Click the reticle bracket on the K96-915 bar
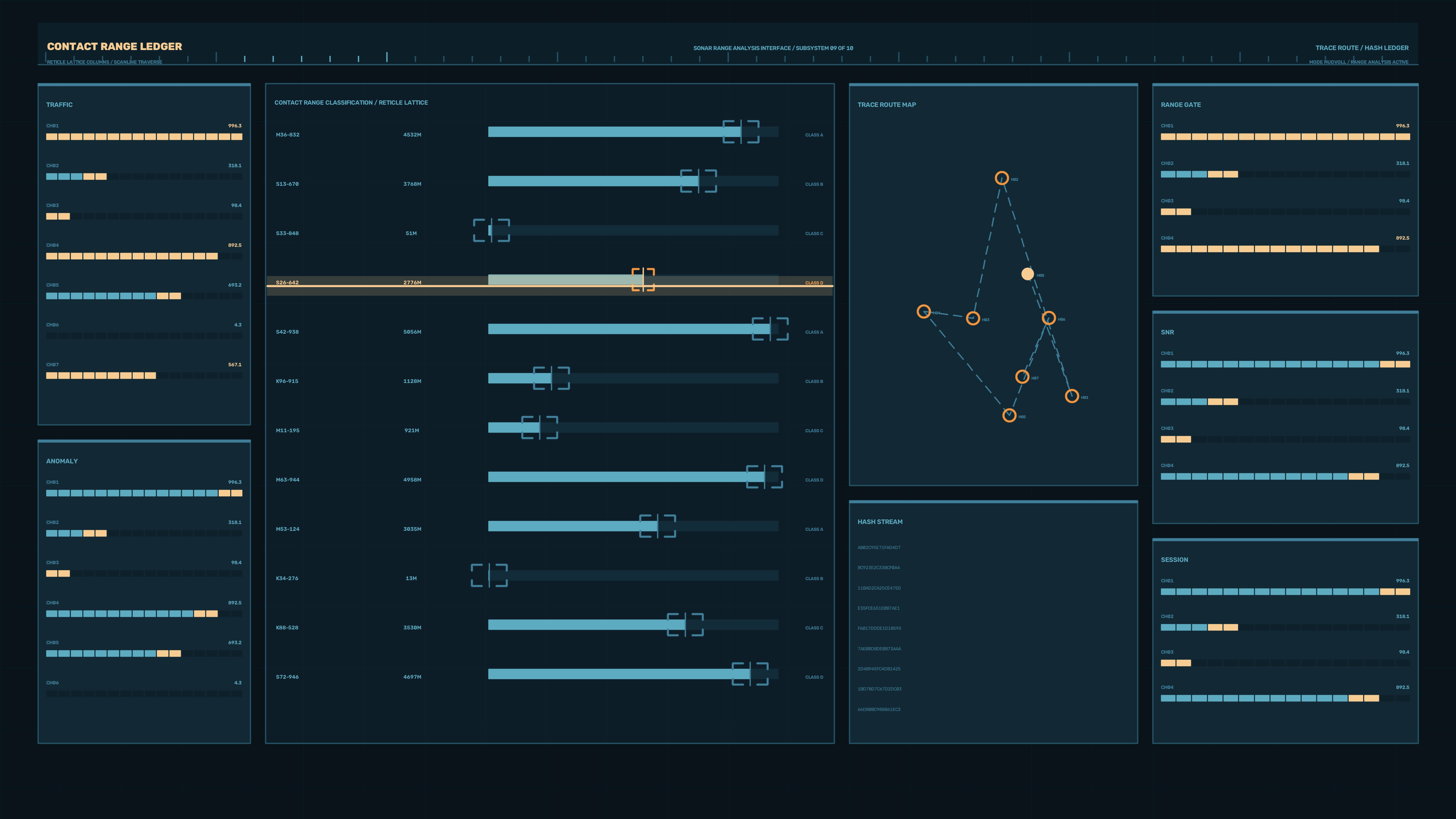Screen dimensions: 1456x819 [552, 378]
